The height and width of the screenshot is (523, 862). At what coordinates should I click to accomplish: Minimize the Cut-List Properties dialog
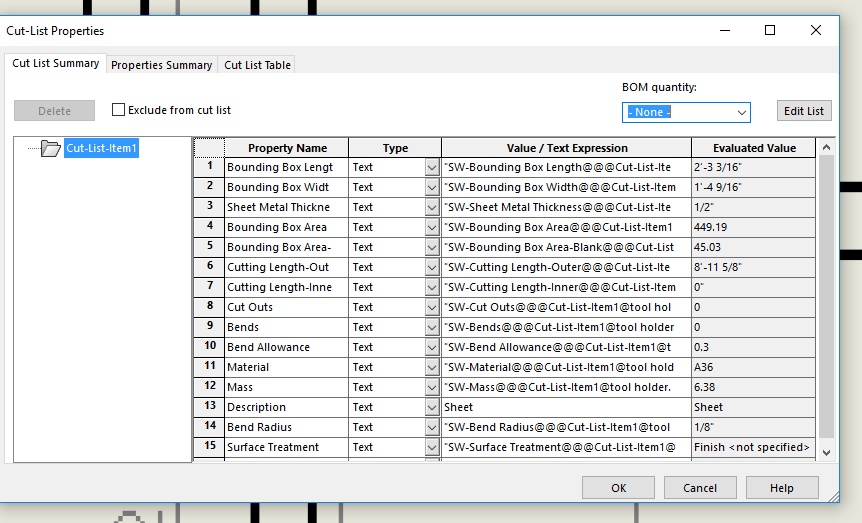tap(725, 30)
